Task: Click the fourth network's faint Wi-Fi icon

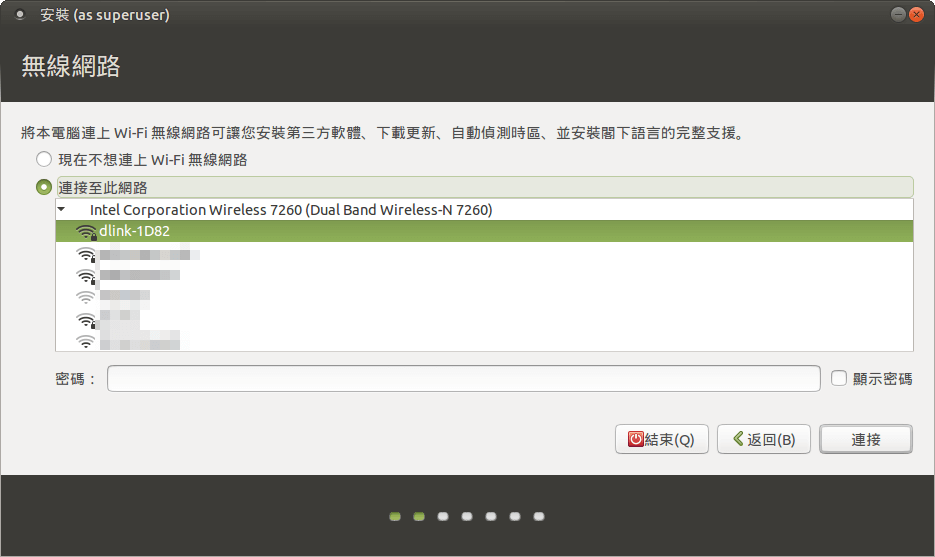Action: tap(86, 296)
